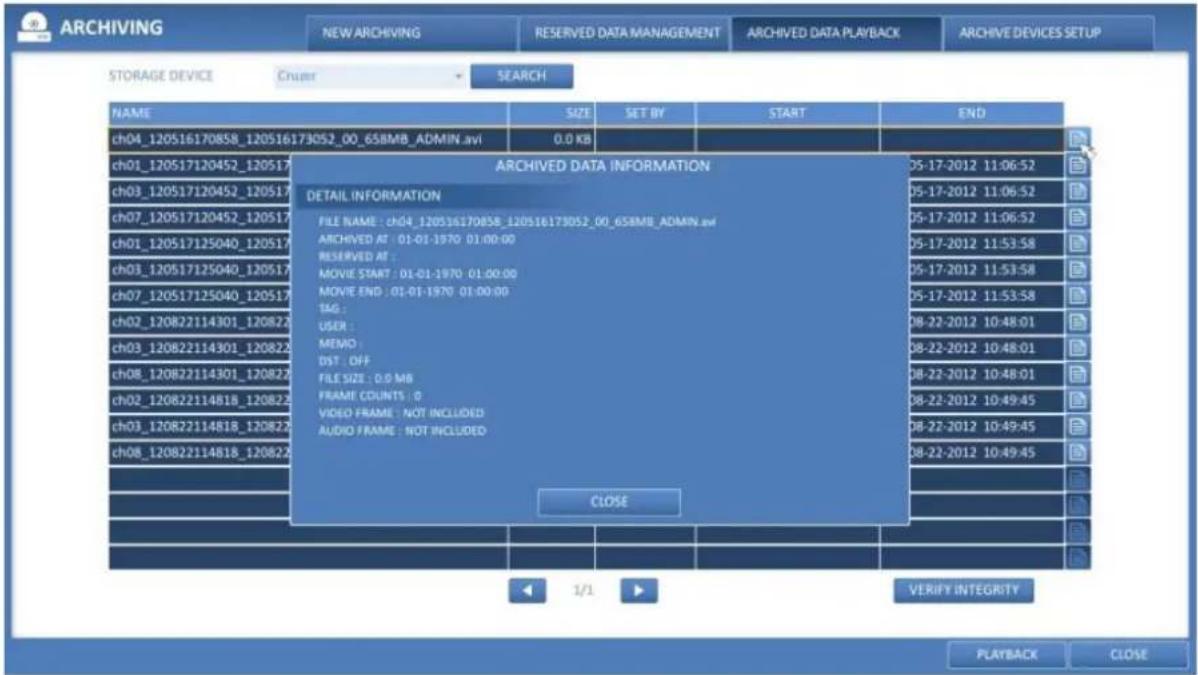Click the MOVIE START date line

417,274
